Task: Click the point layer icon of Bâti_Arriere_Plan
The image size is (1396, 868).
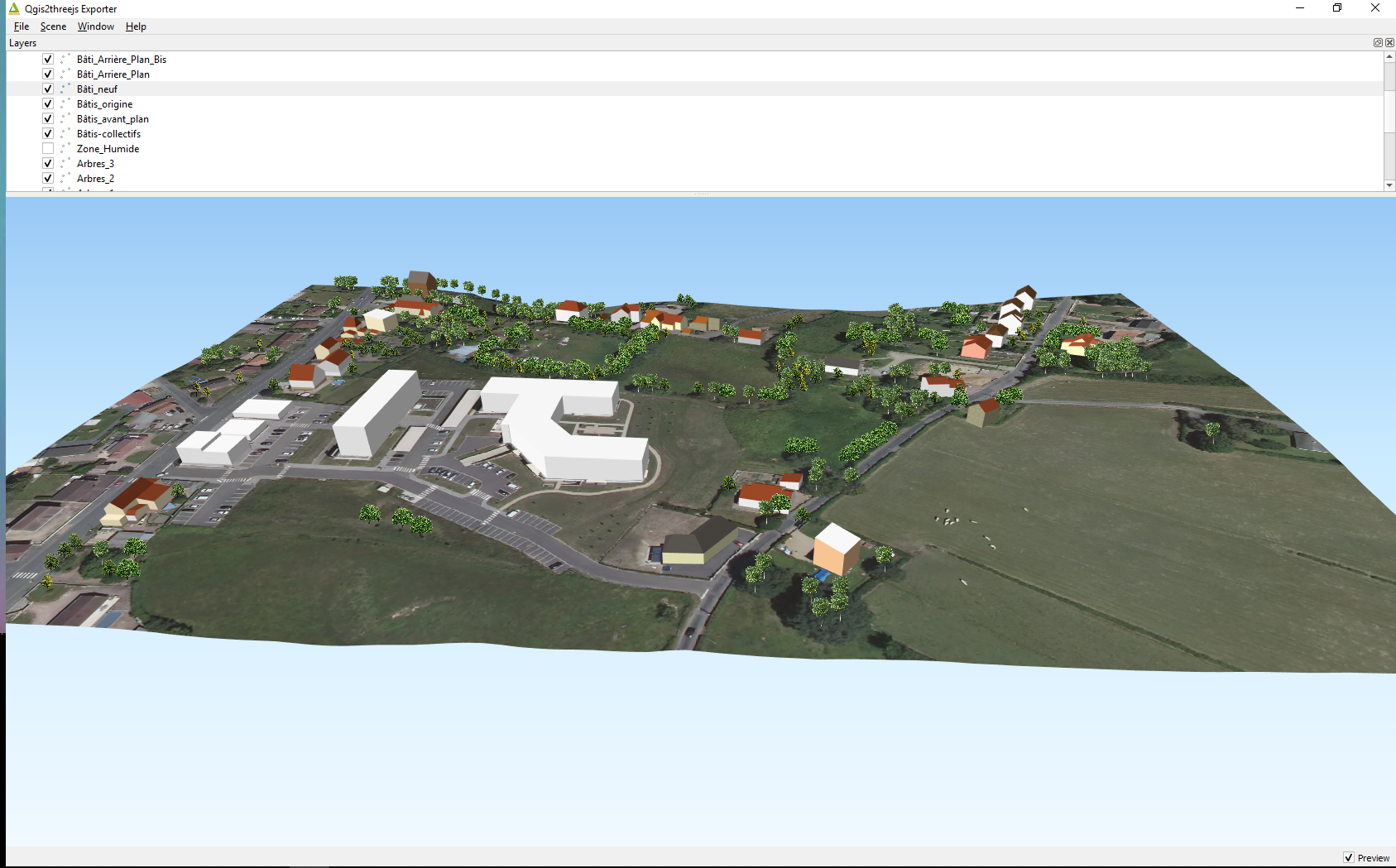Action: [65, 74]
